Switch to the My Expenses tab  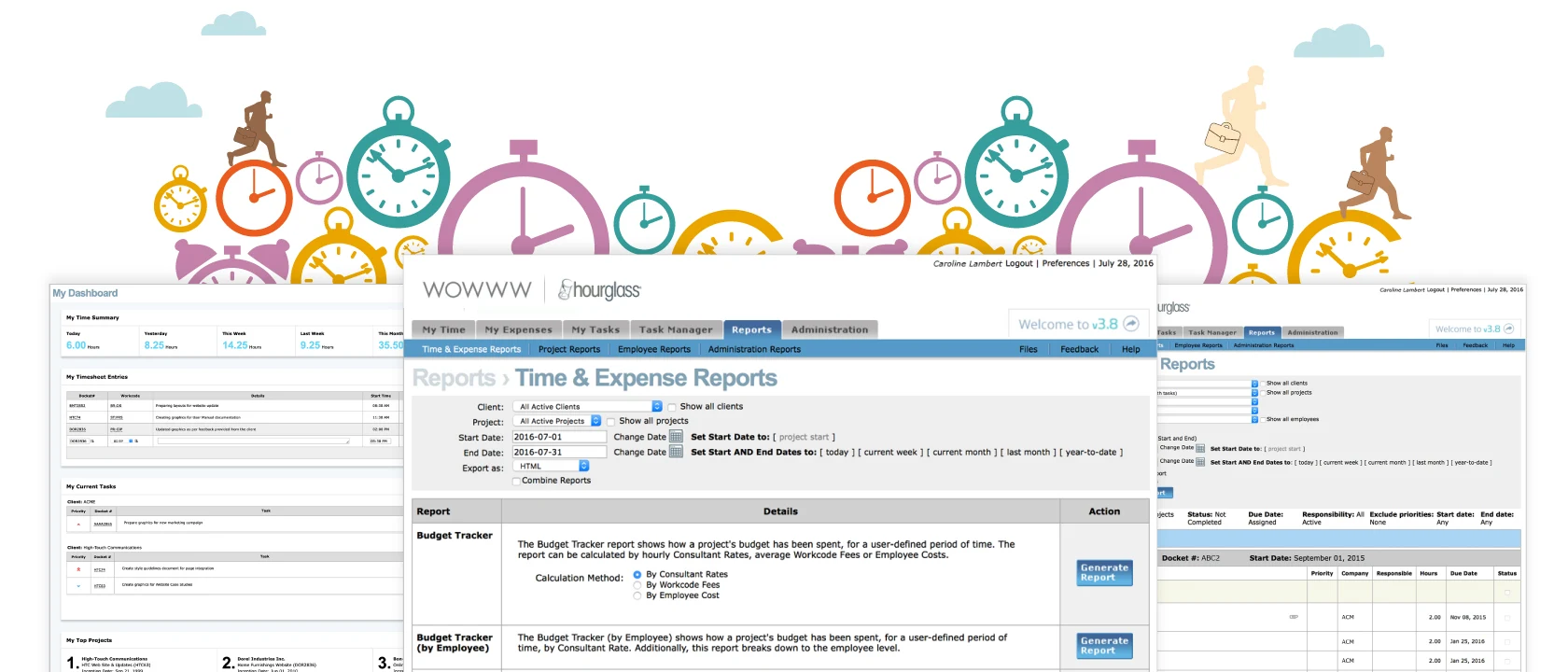(518, 329)
